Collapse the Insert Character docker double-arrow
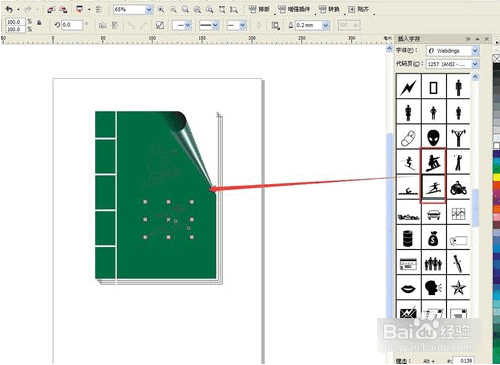The image size is (500, 365). 468,39
